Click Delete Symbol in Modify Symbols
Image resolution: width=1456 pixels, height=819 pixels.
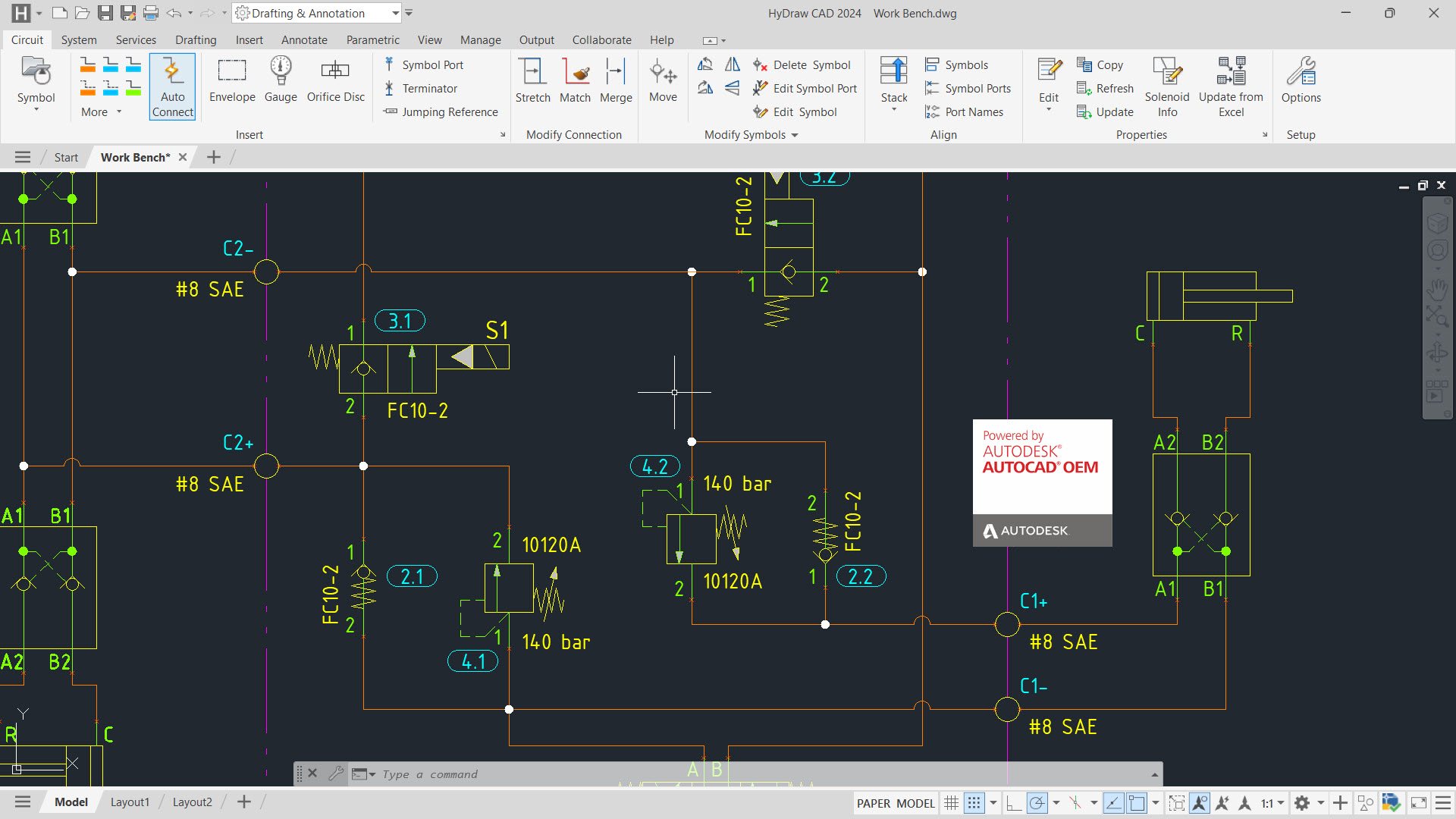[802, 65]
